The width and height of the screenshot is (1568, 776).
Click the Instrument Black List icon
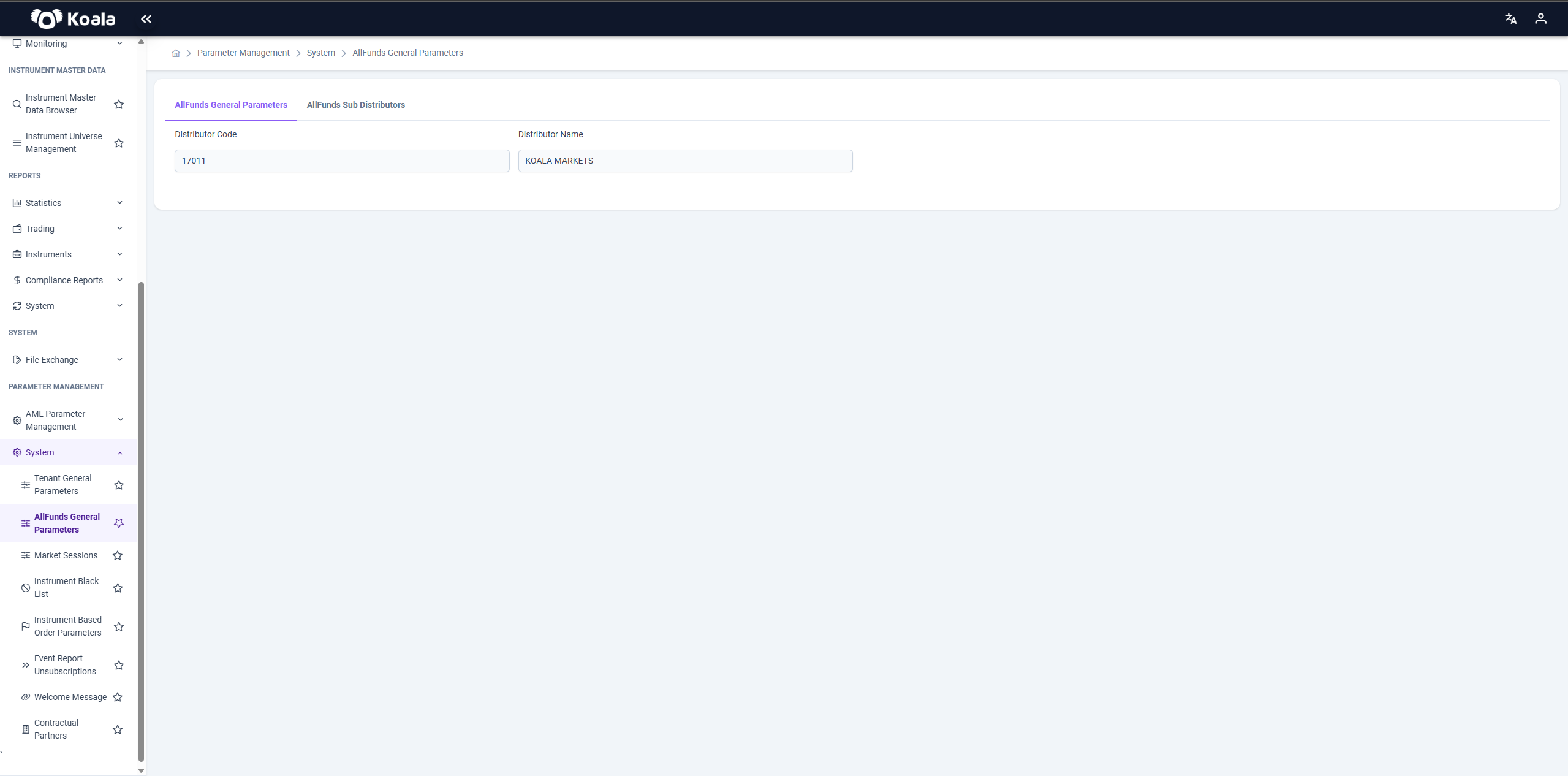[26, 588]
